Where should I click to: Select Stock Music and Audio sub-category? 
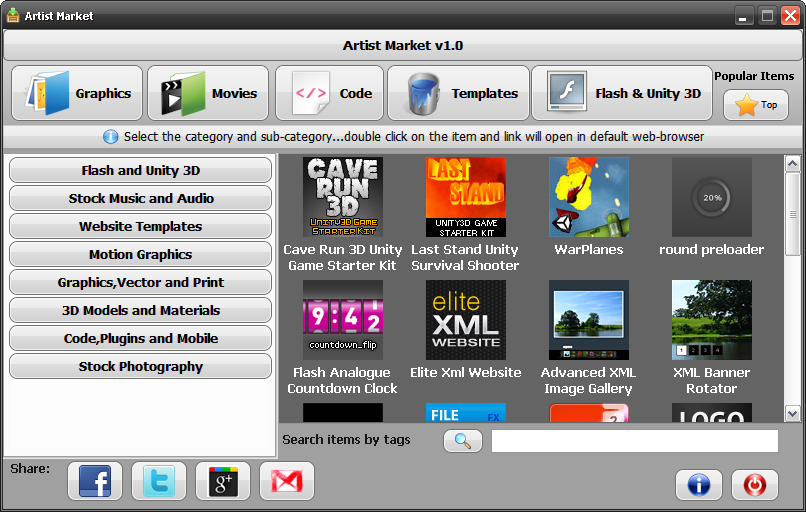[x=140, y=198]
